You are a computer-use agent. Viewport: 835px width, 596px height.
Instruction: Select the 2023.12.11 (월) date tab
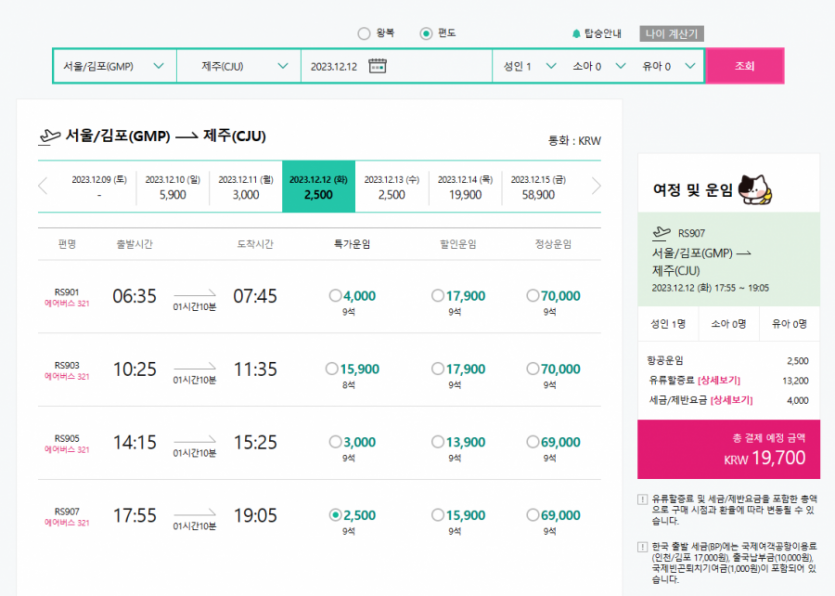point(246,187)
